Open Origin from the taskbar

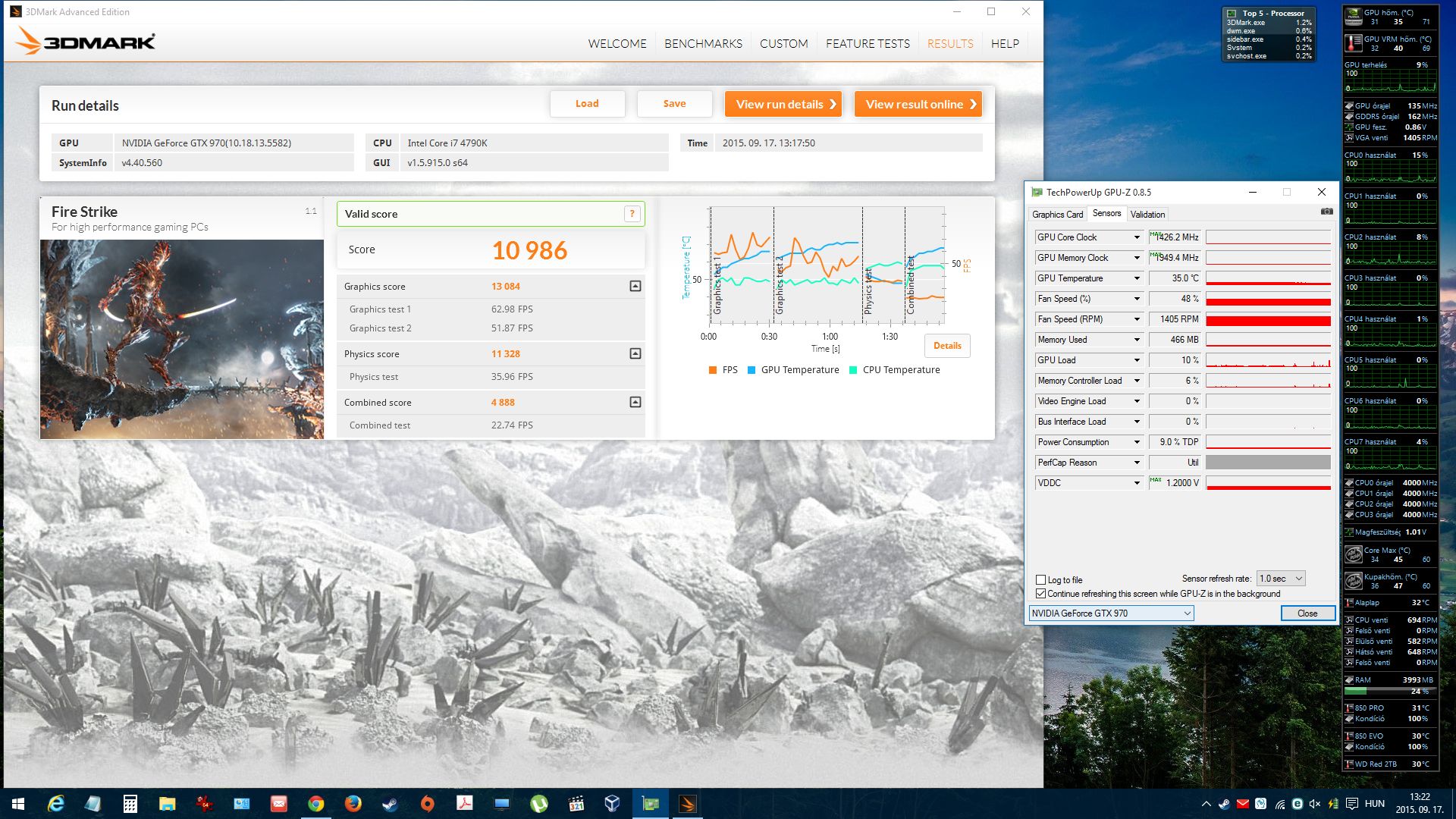[427, 804]
